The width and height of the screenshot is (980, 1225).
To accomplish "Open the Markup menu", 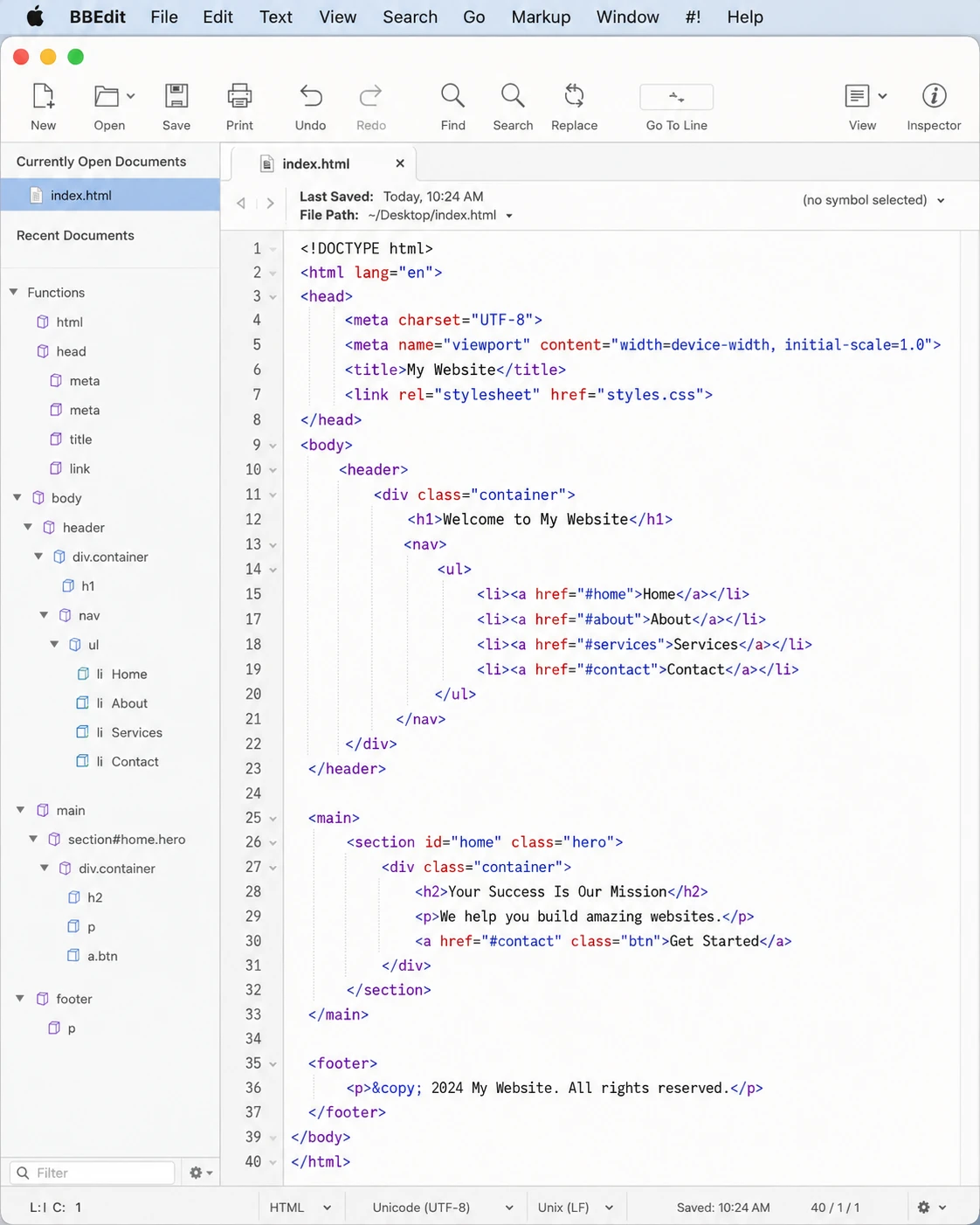I will (x=541, y=17).
